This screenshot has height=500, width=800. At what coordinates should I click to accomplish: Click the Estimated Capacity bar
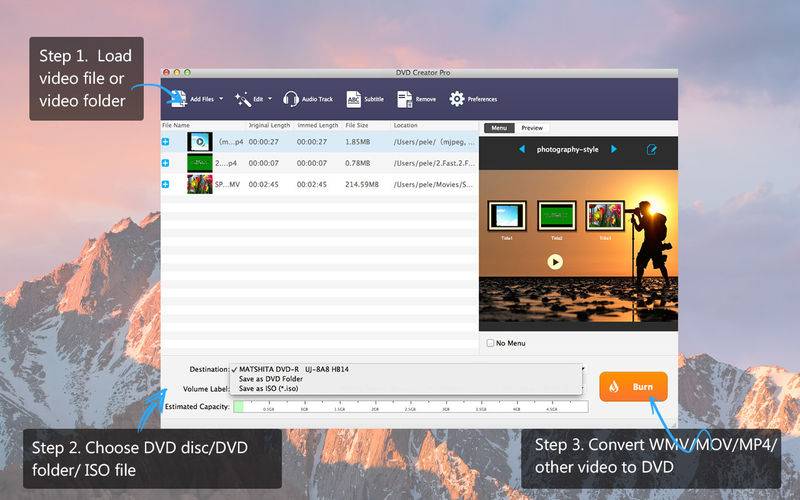[x=411, y=407]
